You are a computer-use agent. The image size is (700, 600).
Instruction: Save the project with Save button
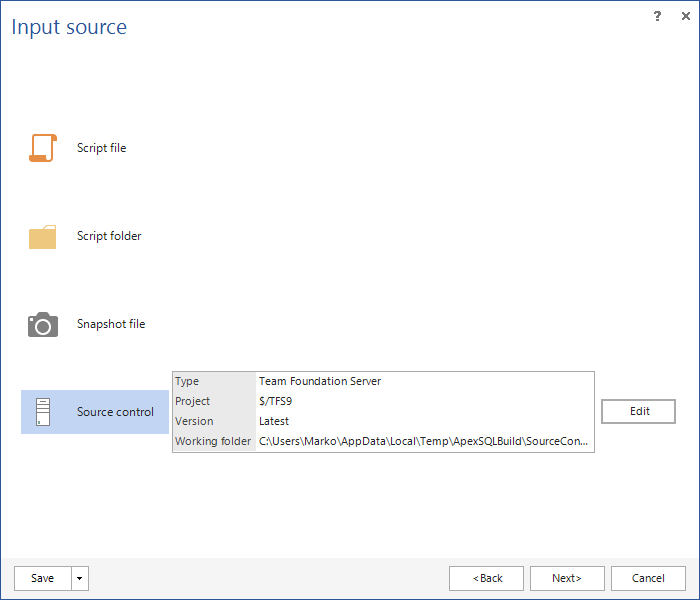[42, 578]
